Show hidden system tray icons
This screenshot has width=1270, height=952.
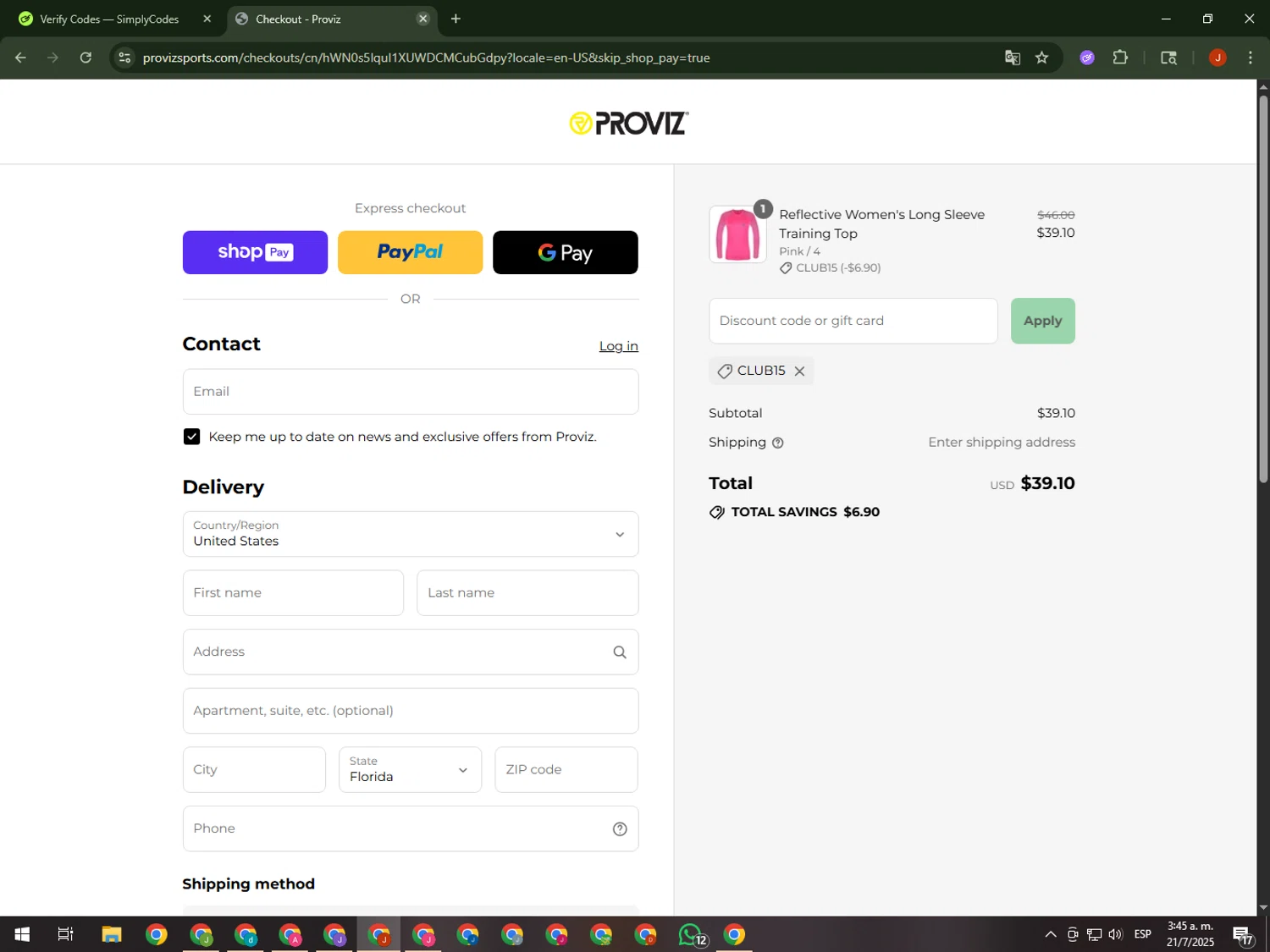coord(1051,934)
